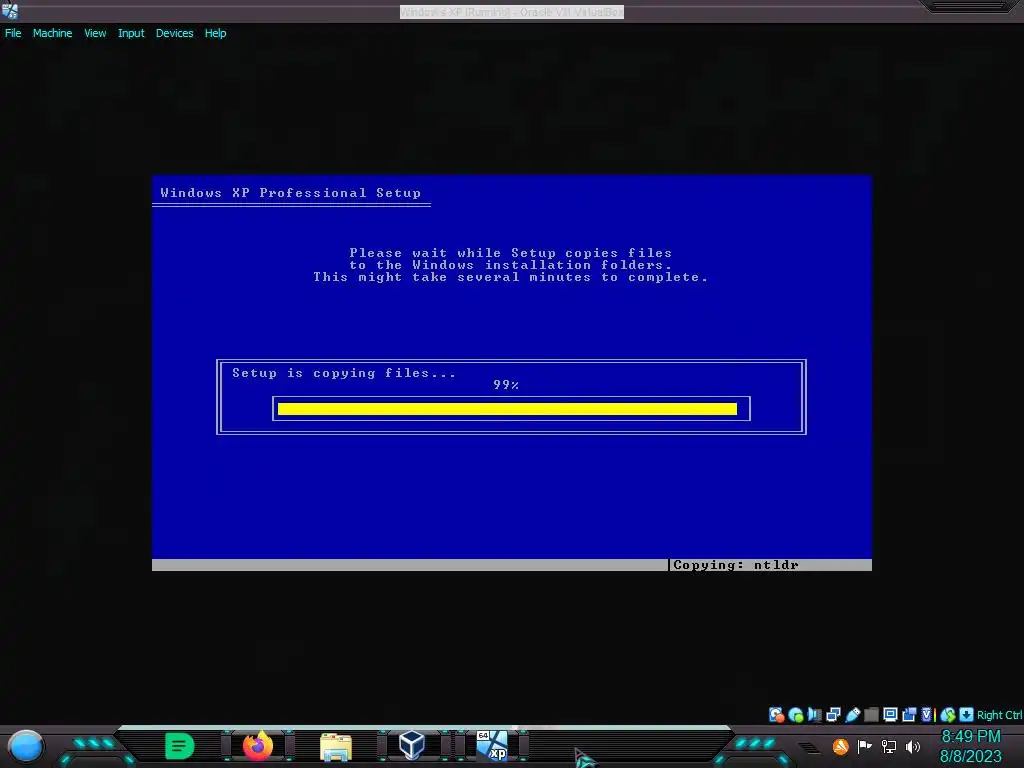Open the network tray icon
1024x768 pixels.
pyautogui.click(x=889, y=746)
